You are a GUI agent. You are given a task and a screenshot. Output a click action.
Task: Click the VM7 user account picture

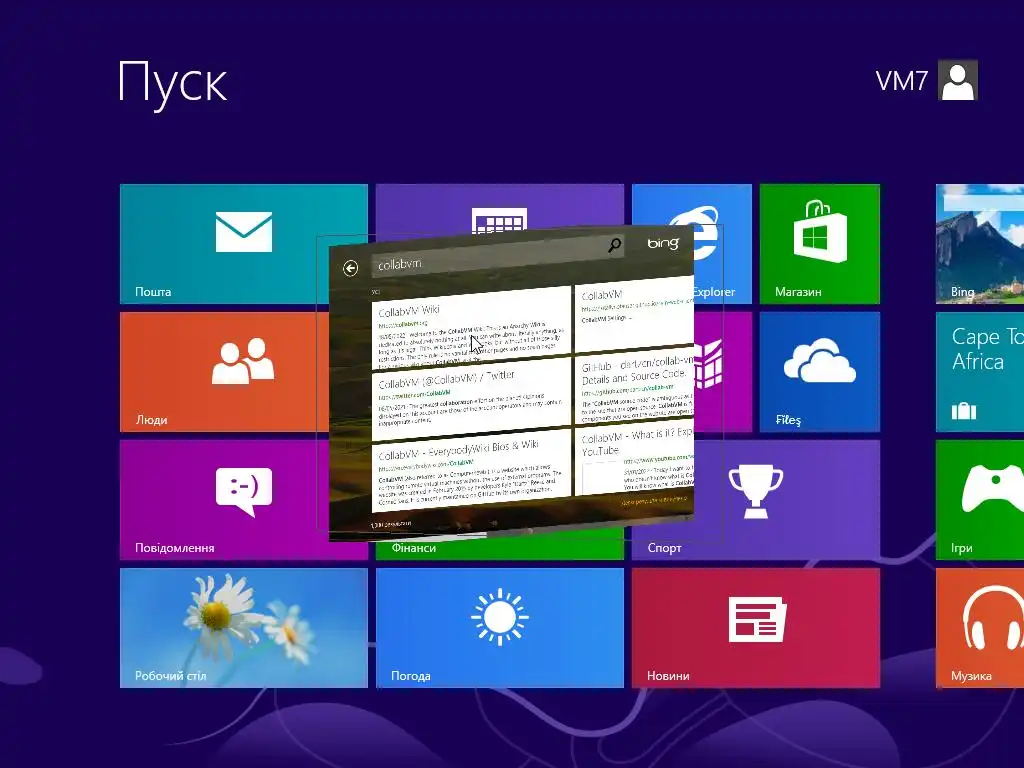pyautogui.click(x=957, y=80)
